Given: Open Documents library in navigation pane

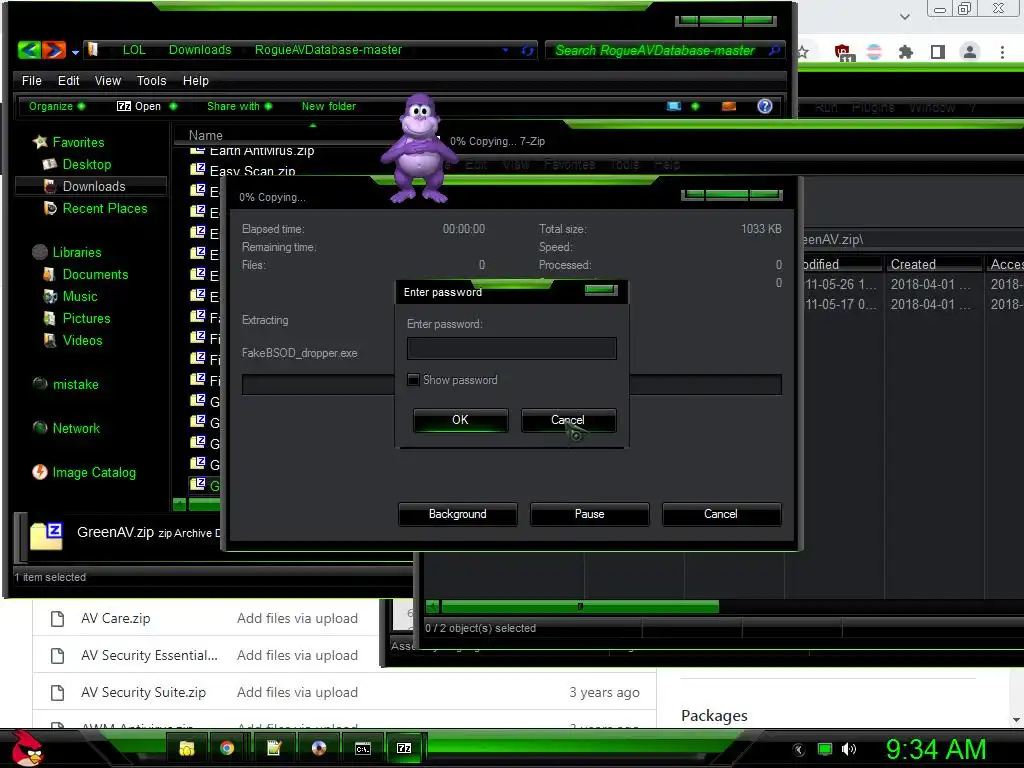Looking at the screenshot, I should pyautogui.click(x=95, y=274).
